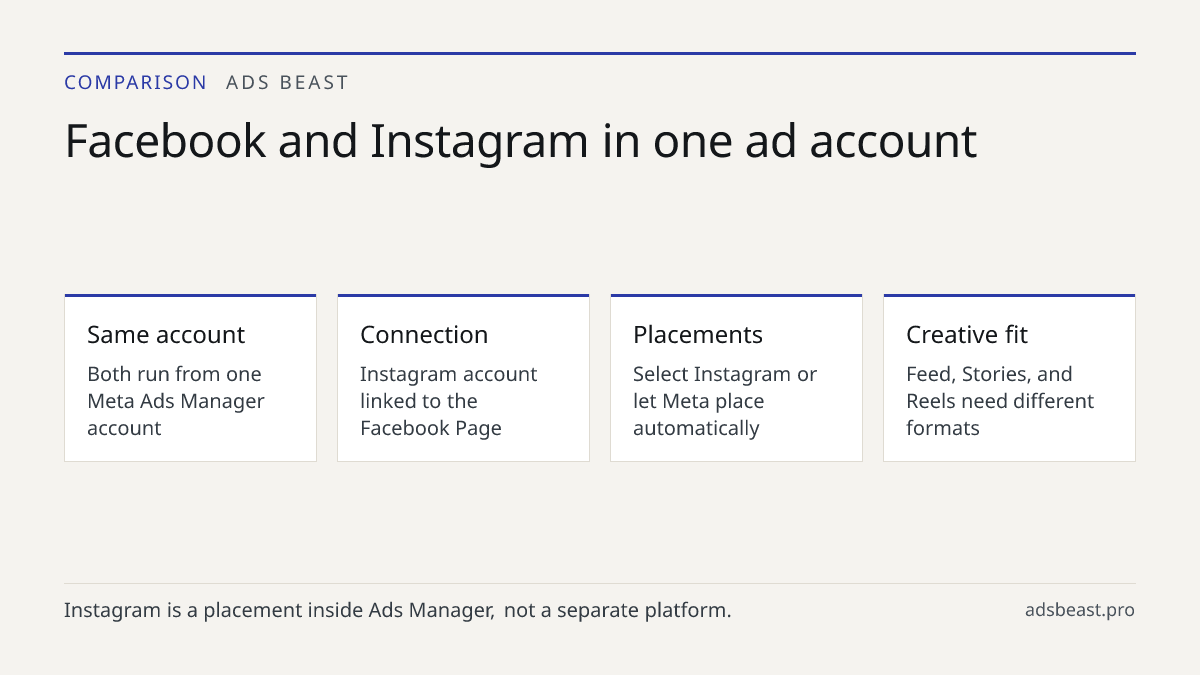
Task: Select the 'Creative fit' card heading
Action: [967, 335]
